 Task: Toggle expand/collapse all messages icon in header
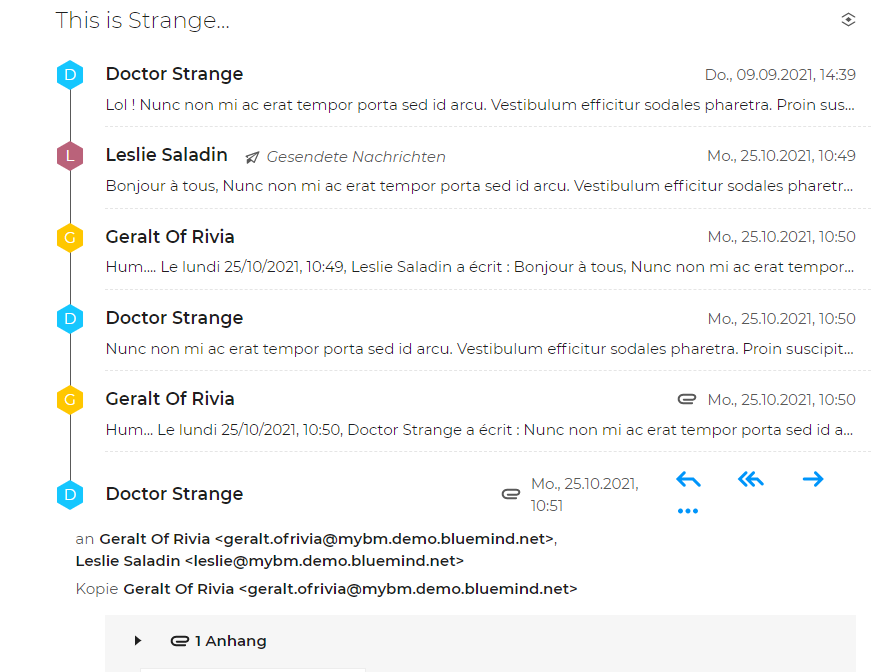(x=848, y=19)
